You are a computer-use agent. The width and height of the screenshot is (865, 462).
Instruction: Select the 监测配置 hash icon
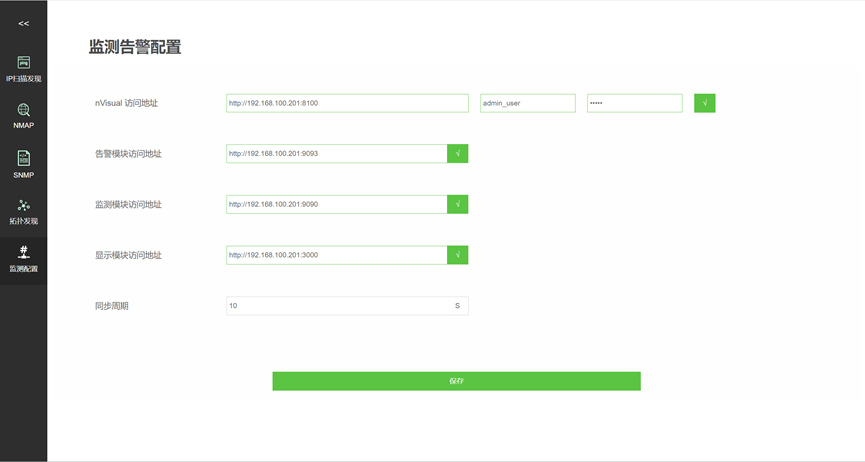point(24,252)
